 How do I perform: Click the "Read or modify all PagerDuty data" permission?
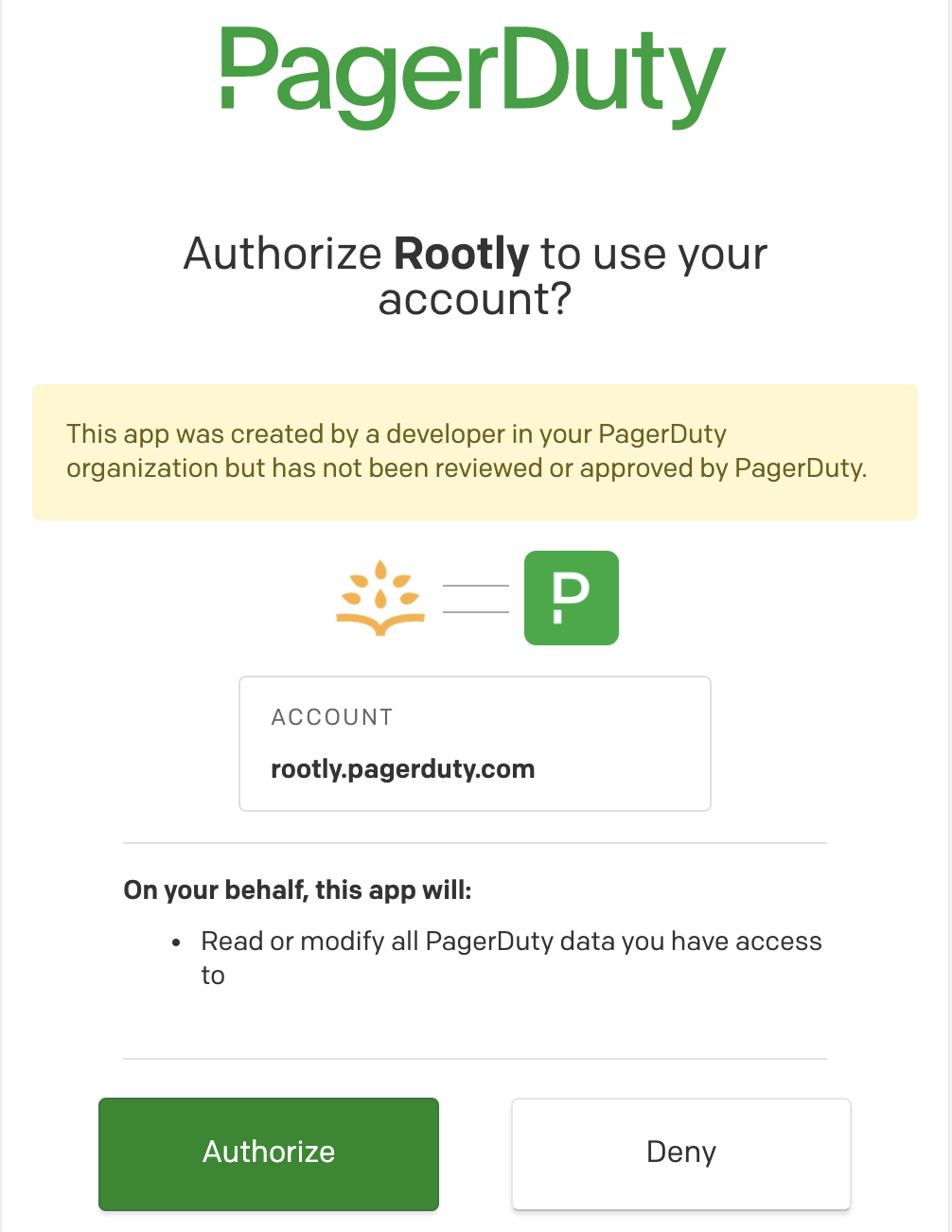point(511,941)
